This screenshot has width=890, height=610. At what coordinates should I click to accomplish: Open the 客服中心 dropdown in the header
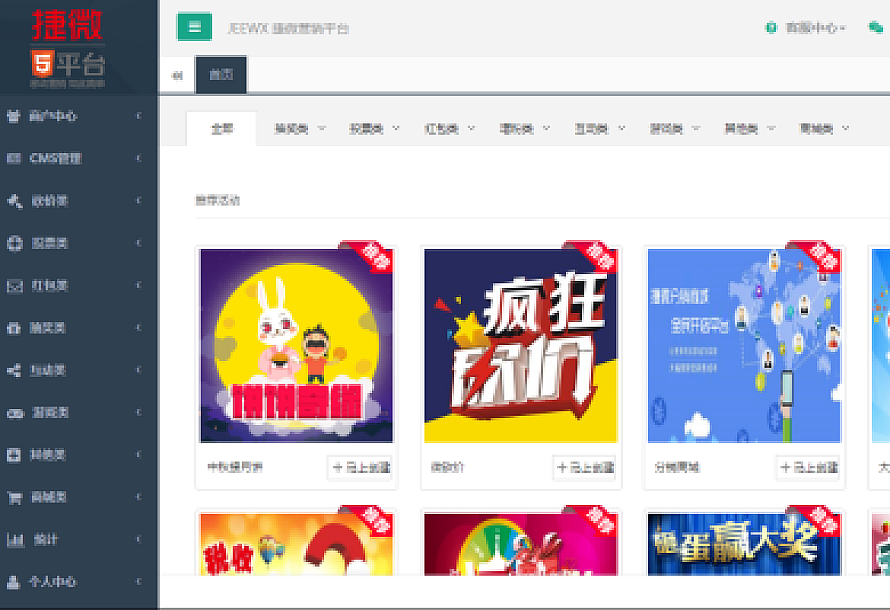tap(806, 28)
